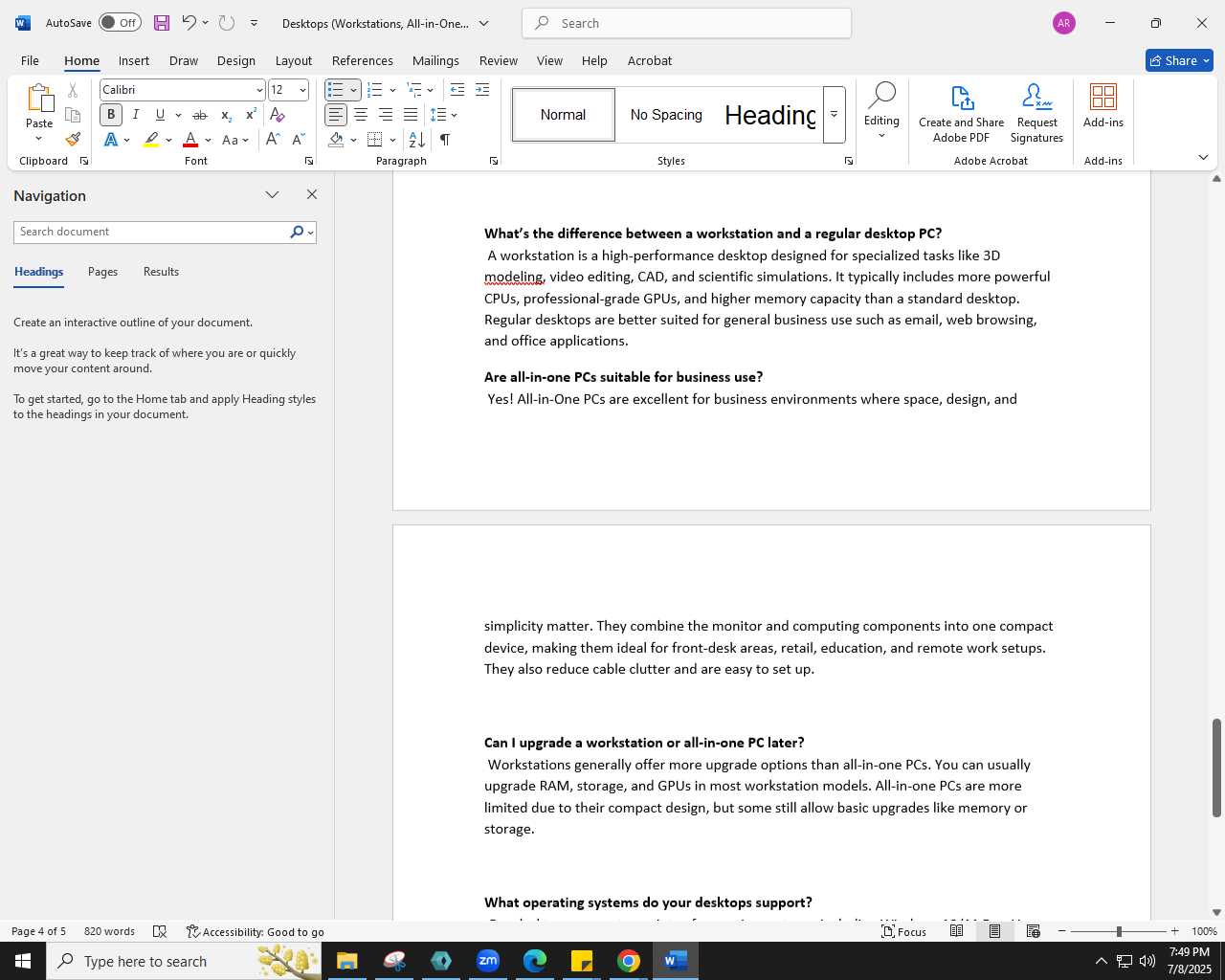This screenshot has height=980, width=1225.
Task: Apply strikethrough formatting
Action: pos(200,115)
